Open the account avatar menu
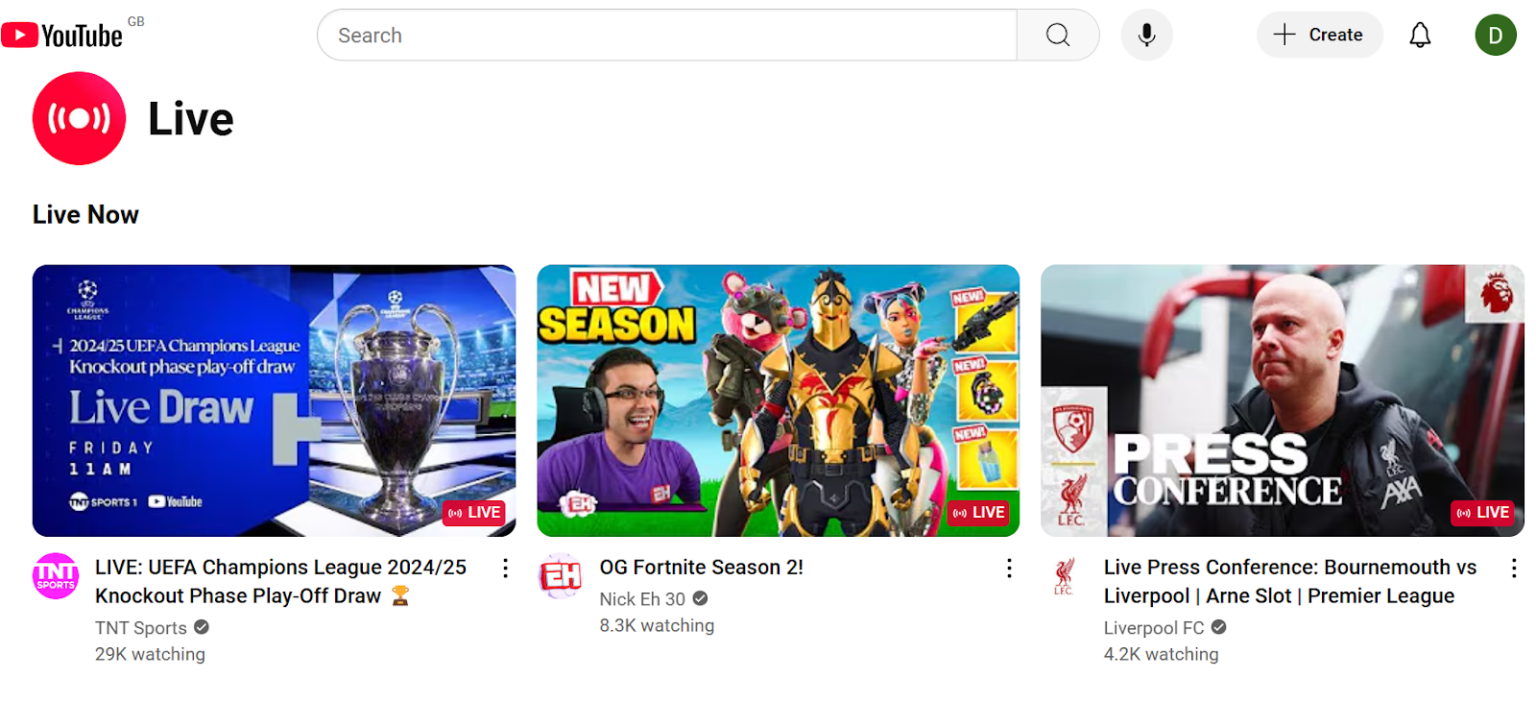 point(1495,35)
